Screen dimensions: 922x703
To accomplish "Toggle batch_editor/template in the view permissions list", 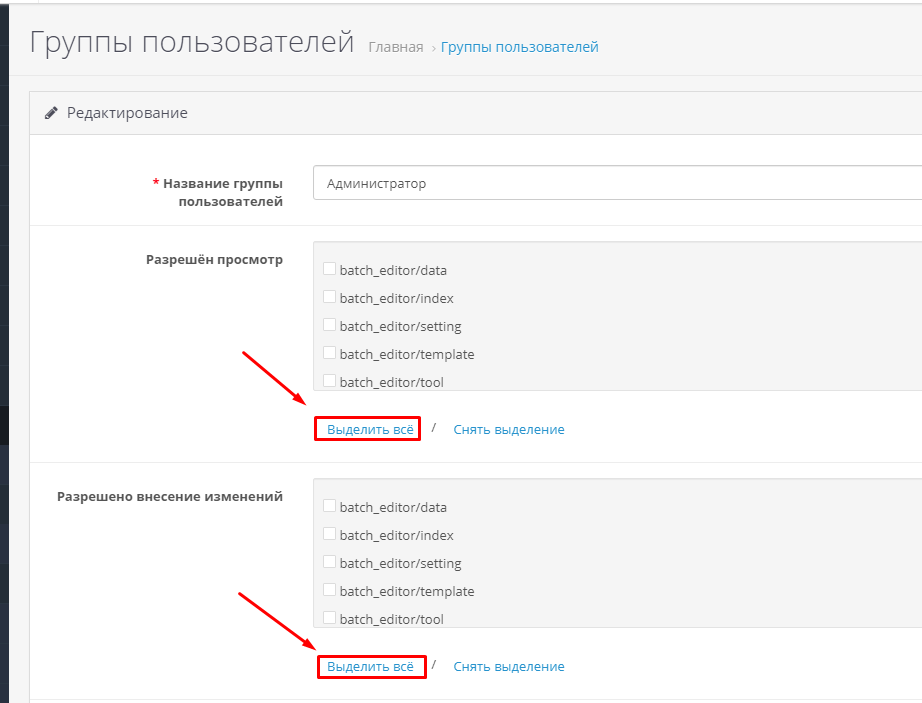I will [x=329, y=353].
